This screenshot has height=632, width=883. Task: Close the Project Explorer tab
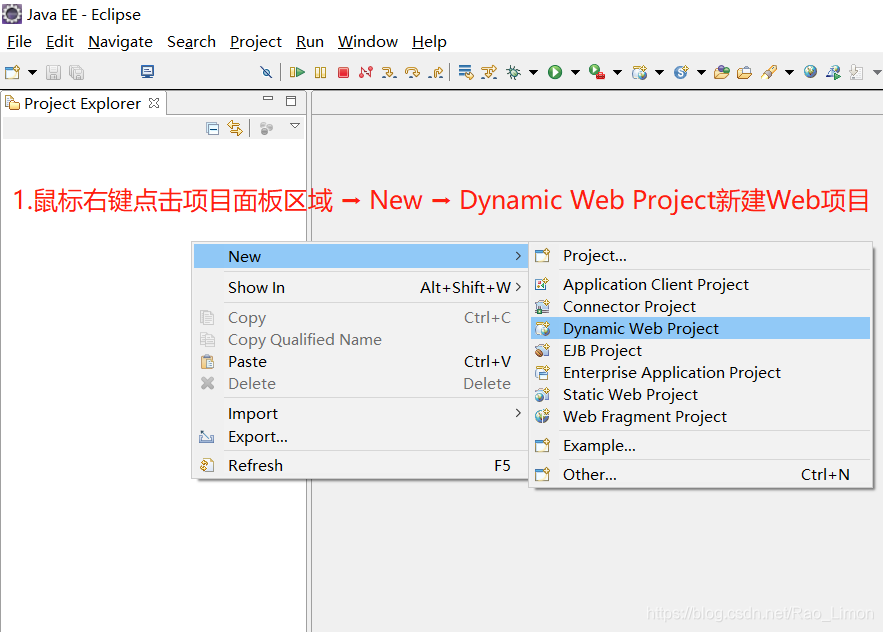pos(154,103)
